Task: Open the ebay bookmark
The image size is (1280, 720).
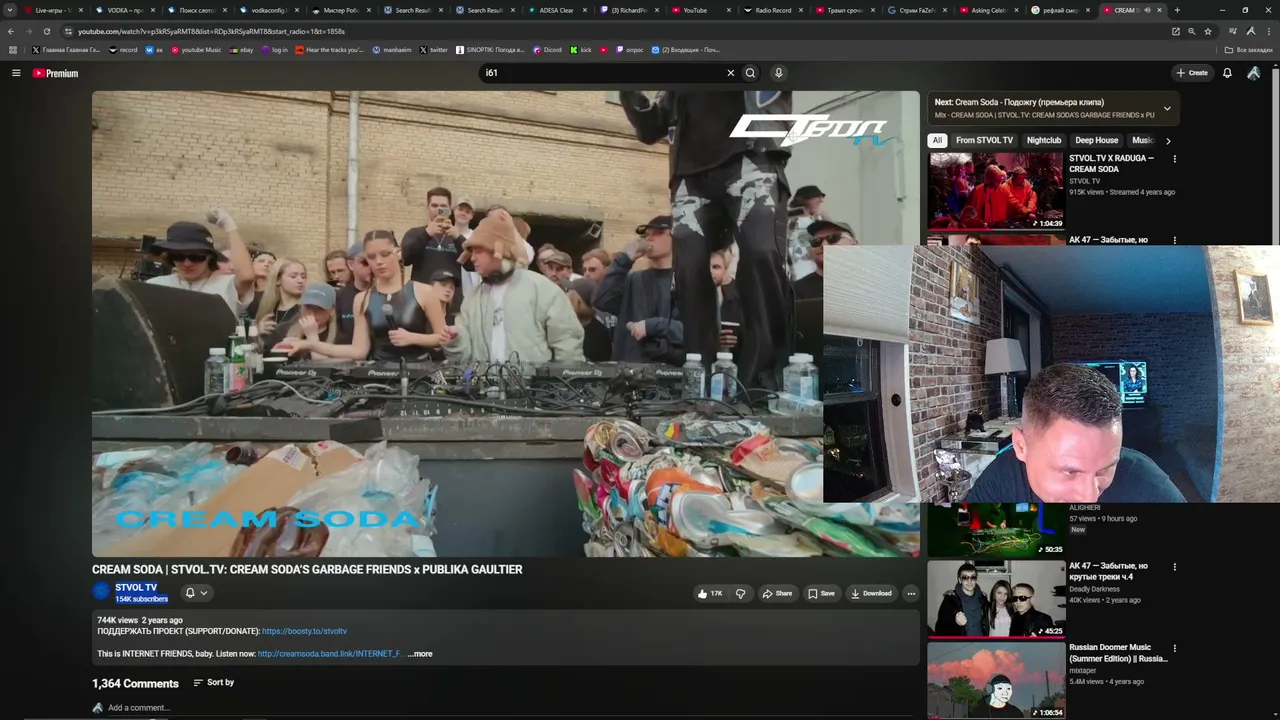Action: coord(242,50)
